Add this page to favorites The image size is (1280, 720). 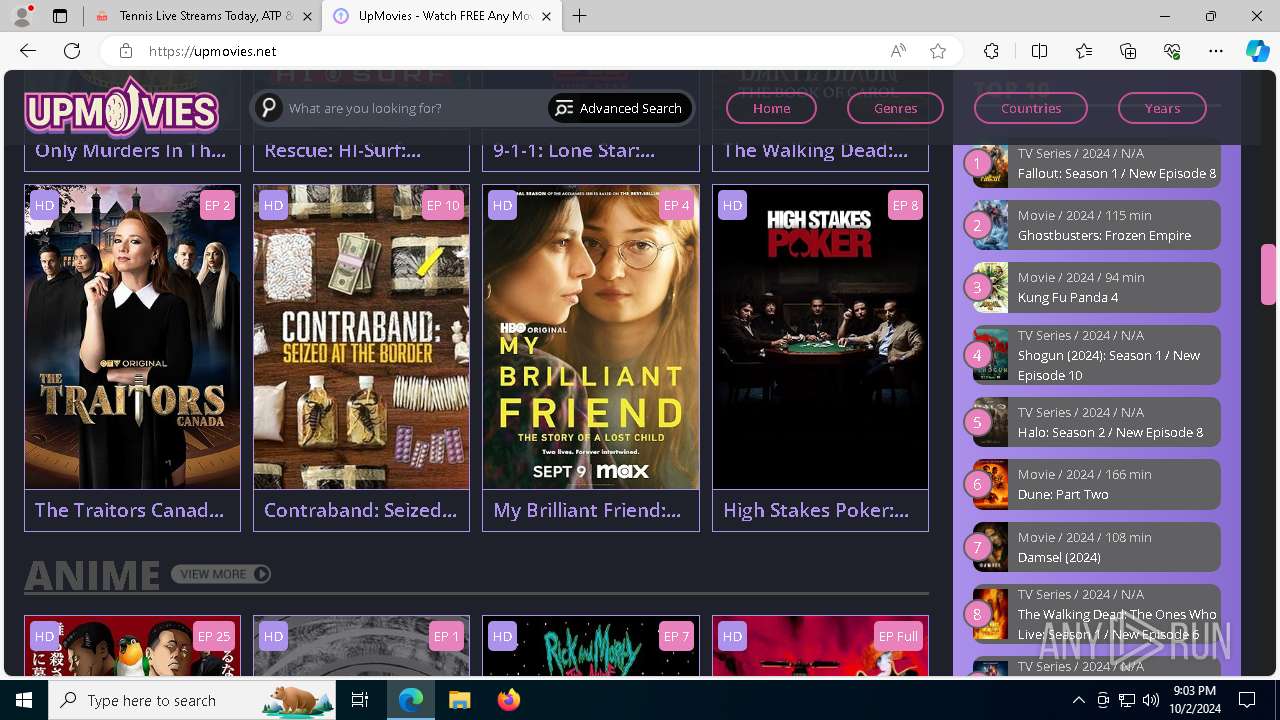tap(938, 51)
